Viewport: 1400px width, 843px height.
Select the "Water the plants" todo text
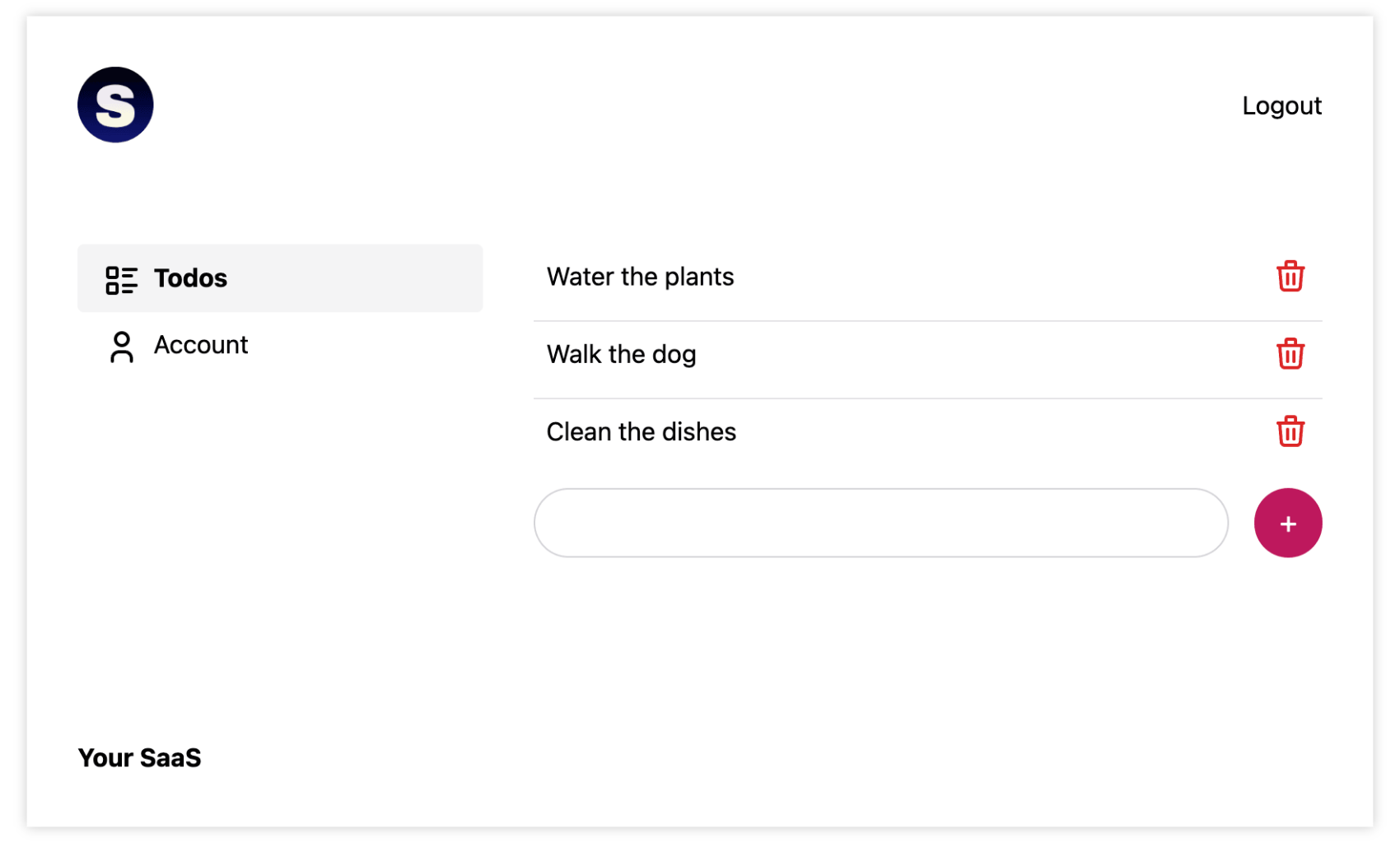[640, 277]
